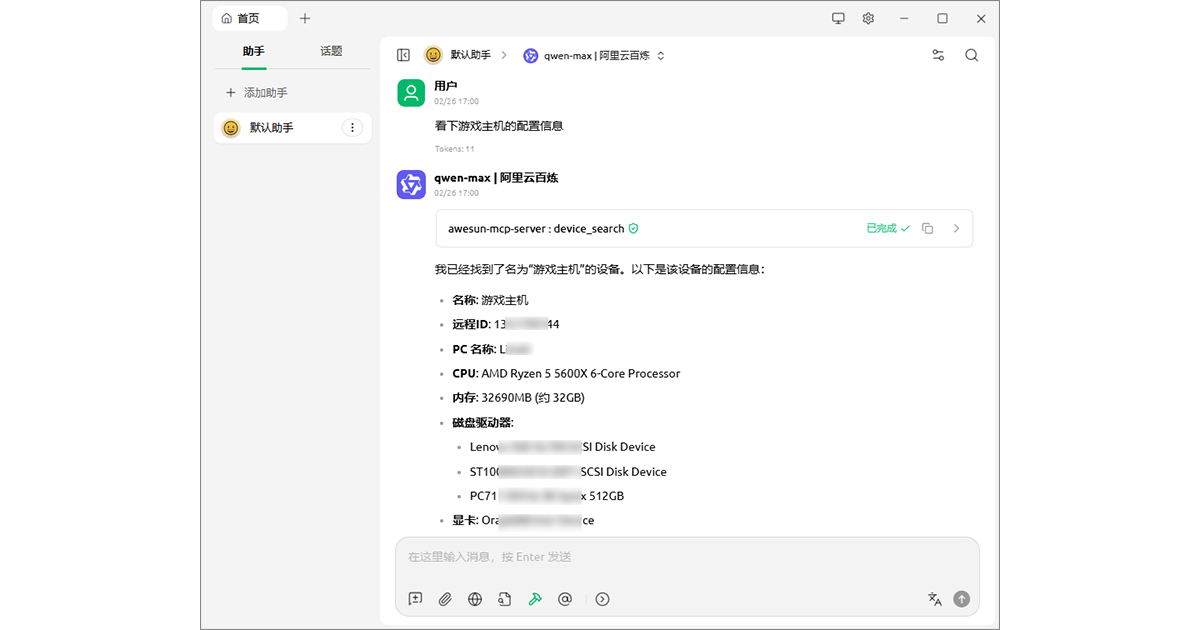Click the awesun-mcp-server : device_search label
Viewport: 1200px width, 630px height.
[536, 228]
